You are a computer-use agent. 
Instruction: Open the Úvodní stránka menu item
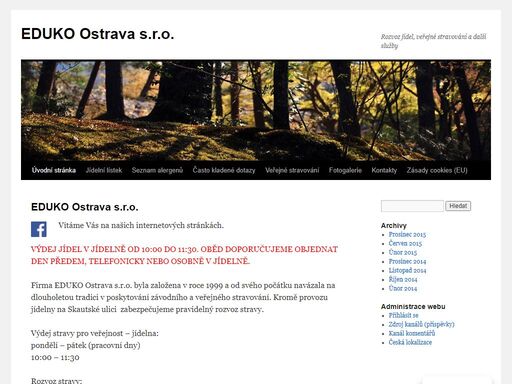point(54,170)
